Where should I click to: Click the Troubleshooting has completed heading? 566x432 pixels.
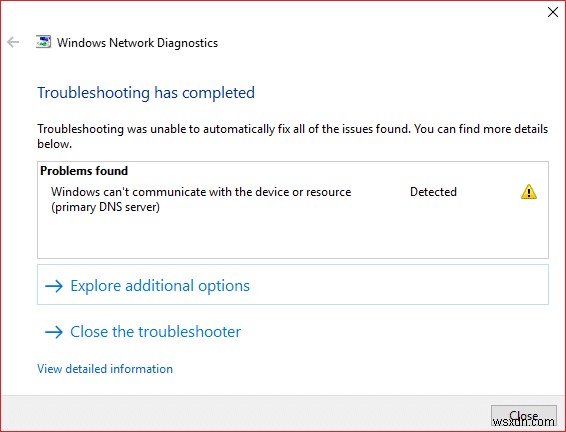coord(146,93)
